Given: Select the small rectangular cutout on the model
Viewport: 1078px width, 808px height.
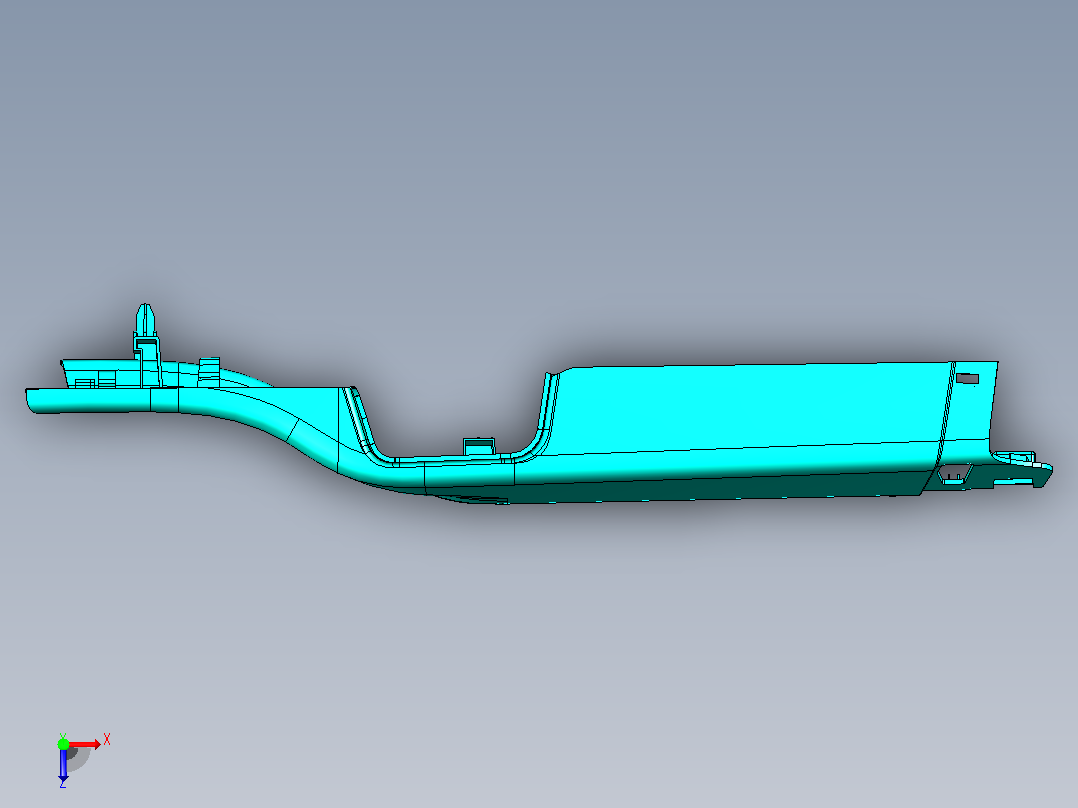Looking at the screenshot, I should [x=967, y=378].
